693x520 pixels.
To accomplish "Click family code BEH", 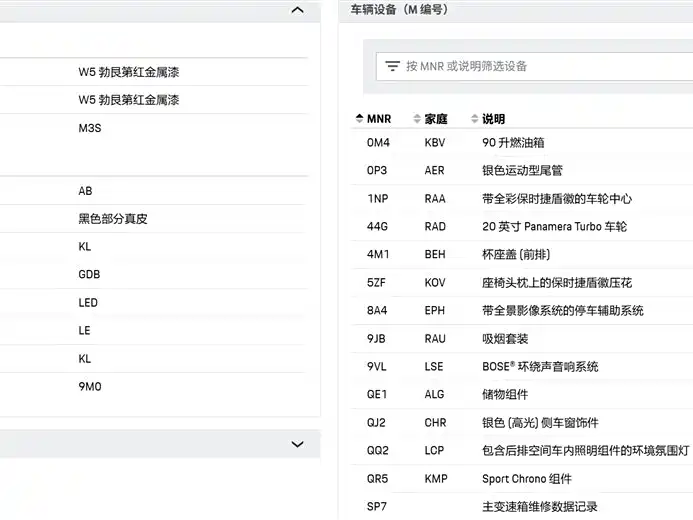I will pos(435,254).
